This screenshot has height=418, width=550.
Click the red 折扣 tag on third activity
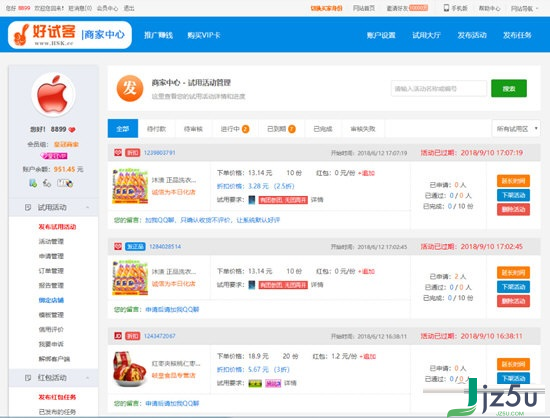click(x=133, y=336)
